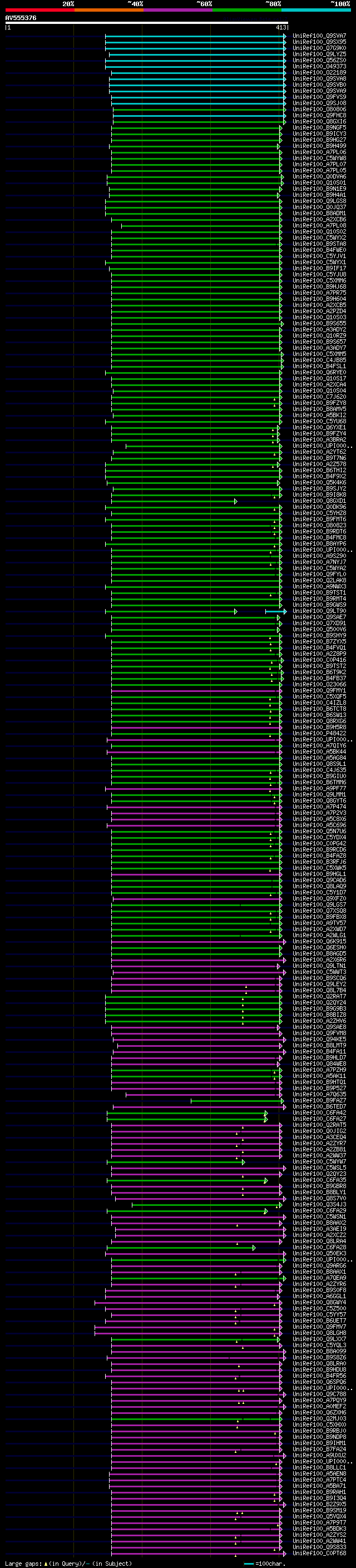Select hit label UniRef100_C4J635
Screen dimensions: 356x1568
coord(319,770)
